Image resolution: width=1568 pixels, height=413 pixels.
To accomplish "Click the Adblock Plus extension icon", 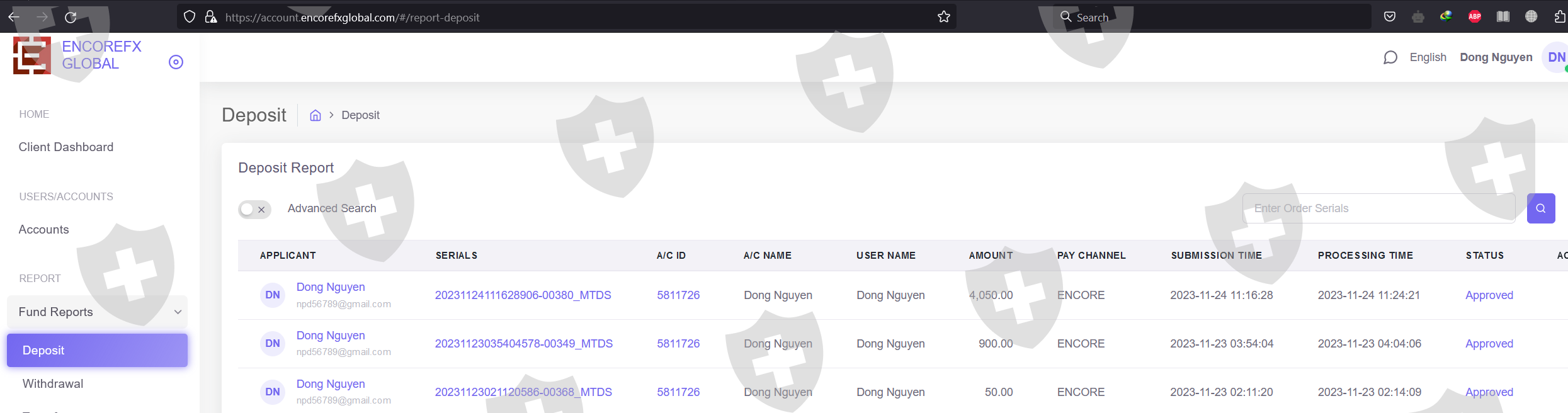I will tap(1474, 17).
